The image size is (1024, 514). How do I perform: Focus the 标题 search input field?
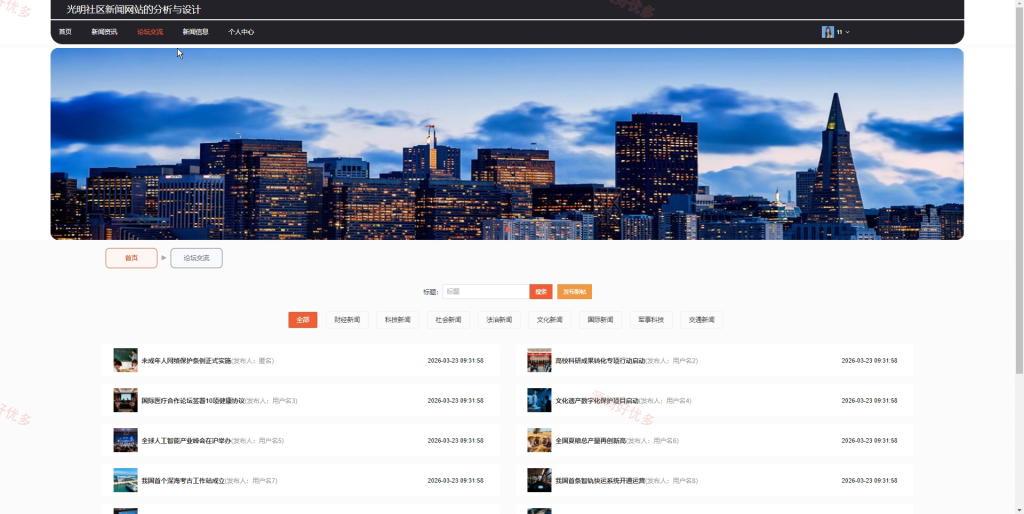486,292
